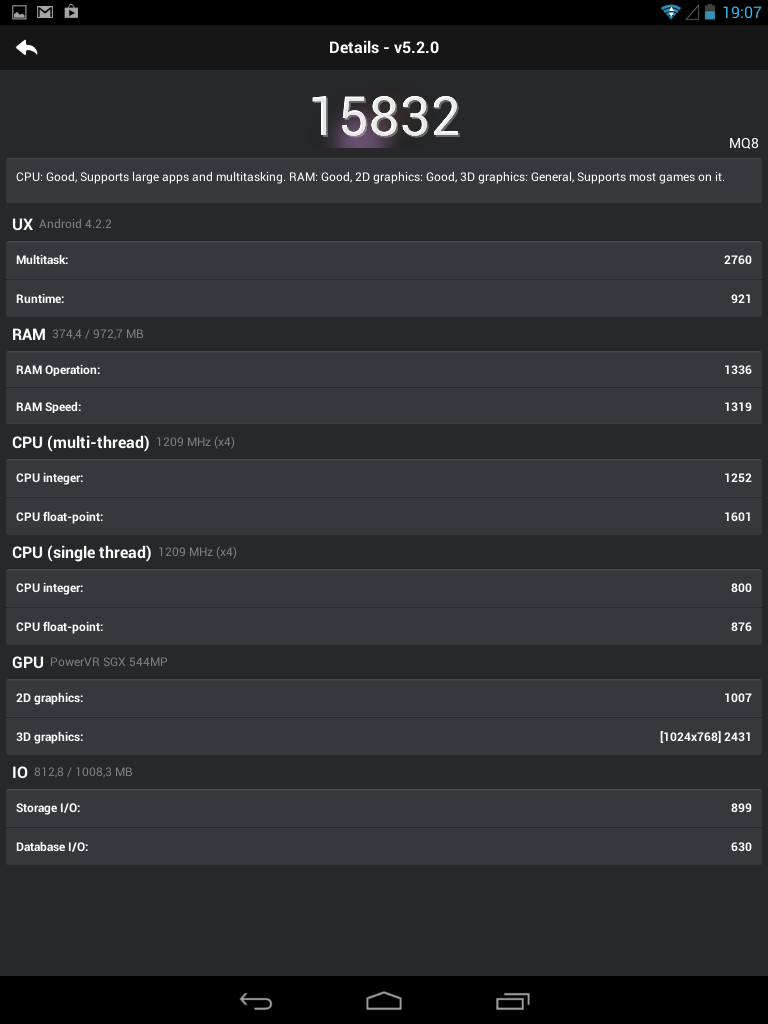Tap the total score 15832
Screen dimensions: 768x1024
384,117
